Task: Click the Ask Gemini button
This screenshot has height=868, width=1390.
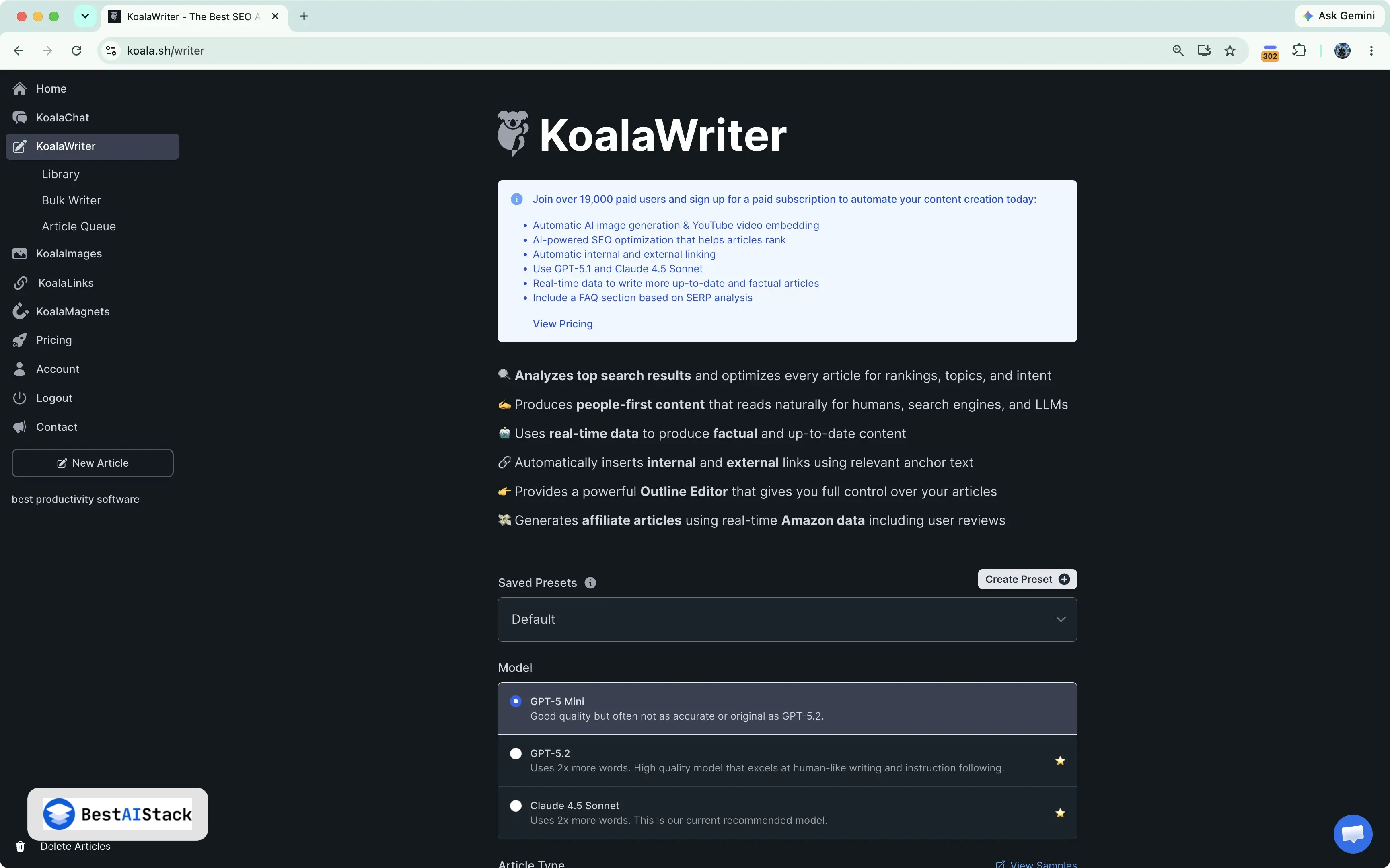Action: (1339, 16)
